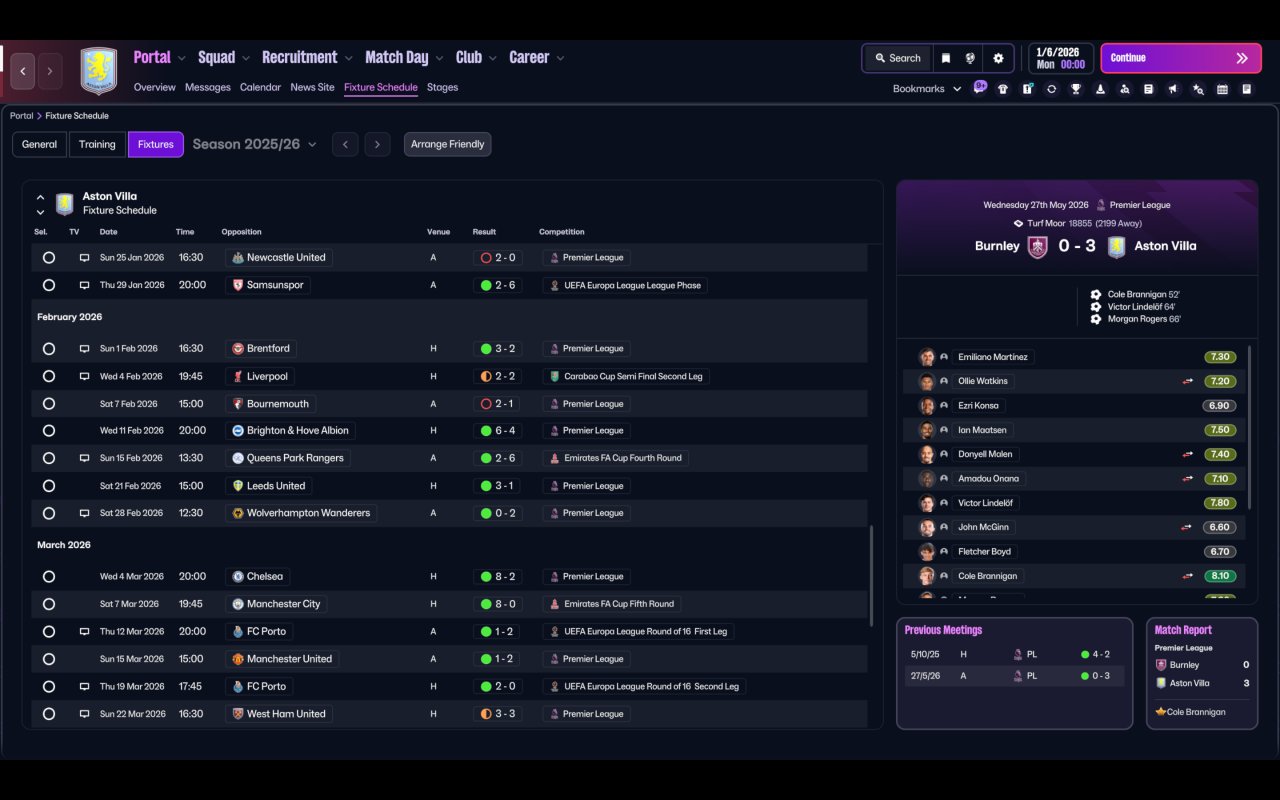Select the Brentford fixture radio button
Screen dimensions: 1280x800
coord(49,349)
